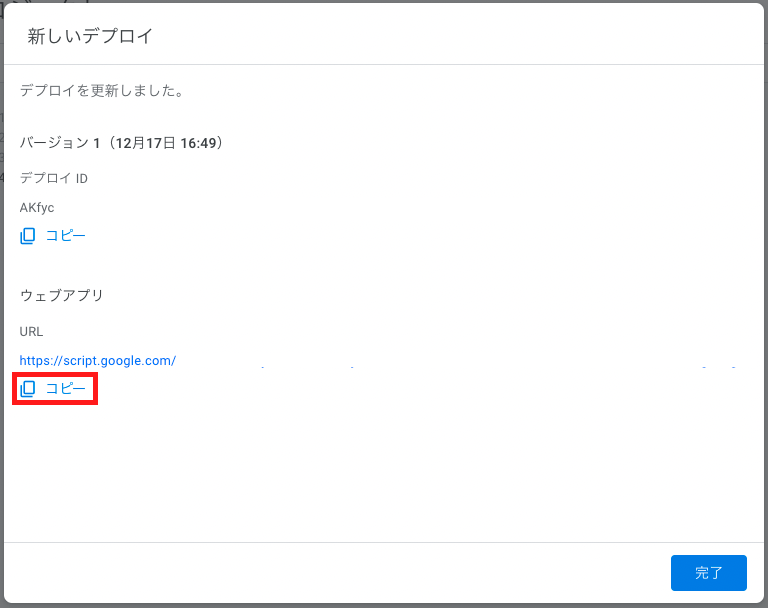Click the 完了 button to finish
Screen dimensions: 768x608
tap(708, 573)
